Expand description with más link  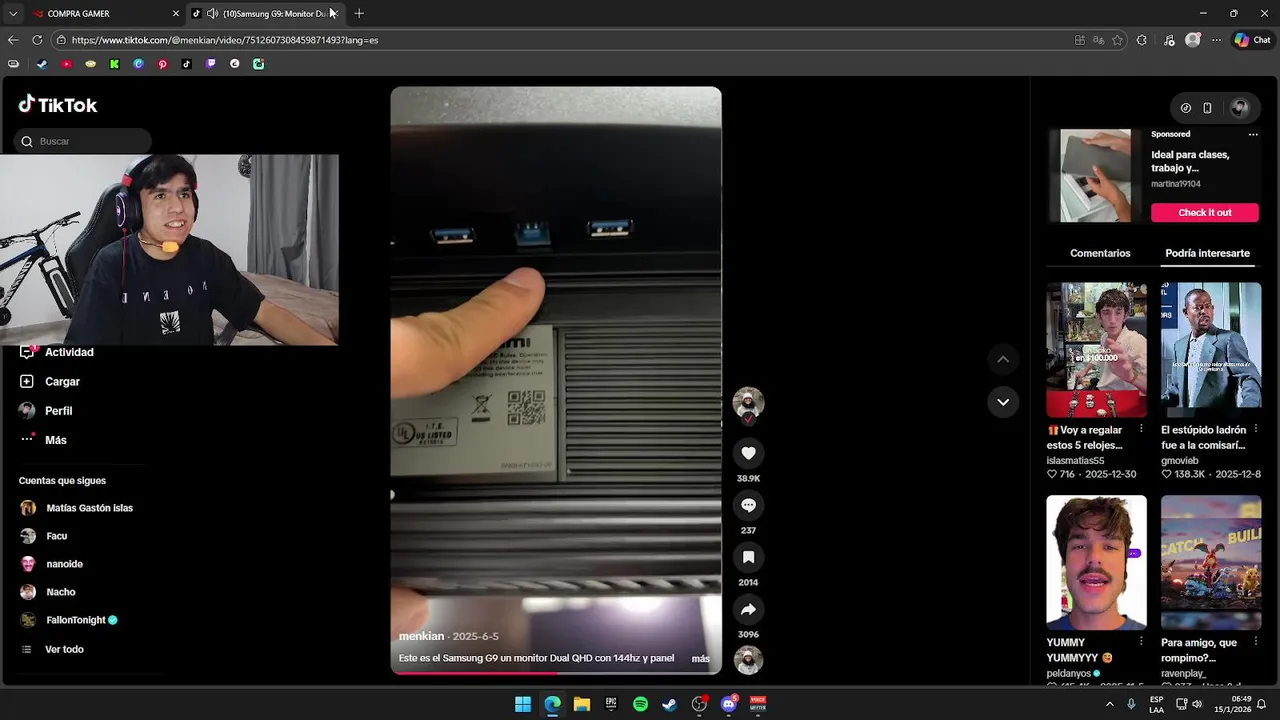[x=700, y=658]
